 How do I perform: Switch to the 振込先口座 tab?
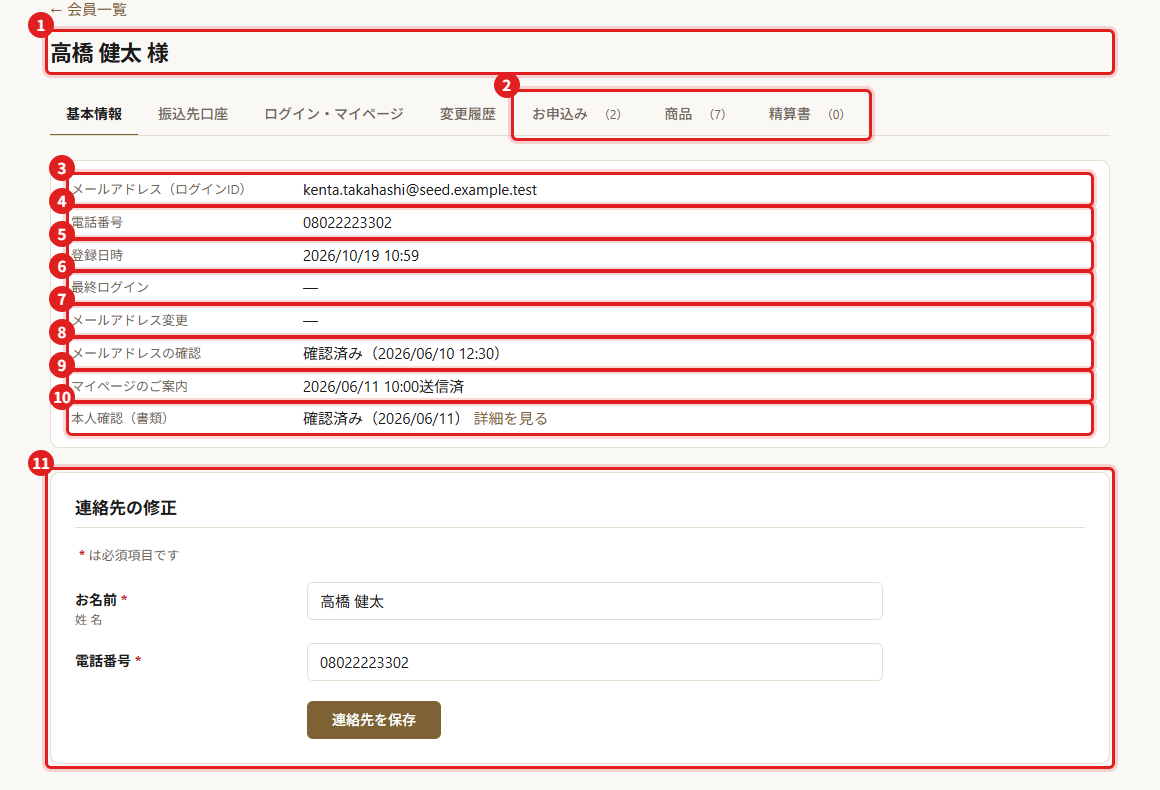point(193,114)
